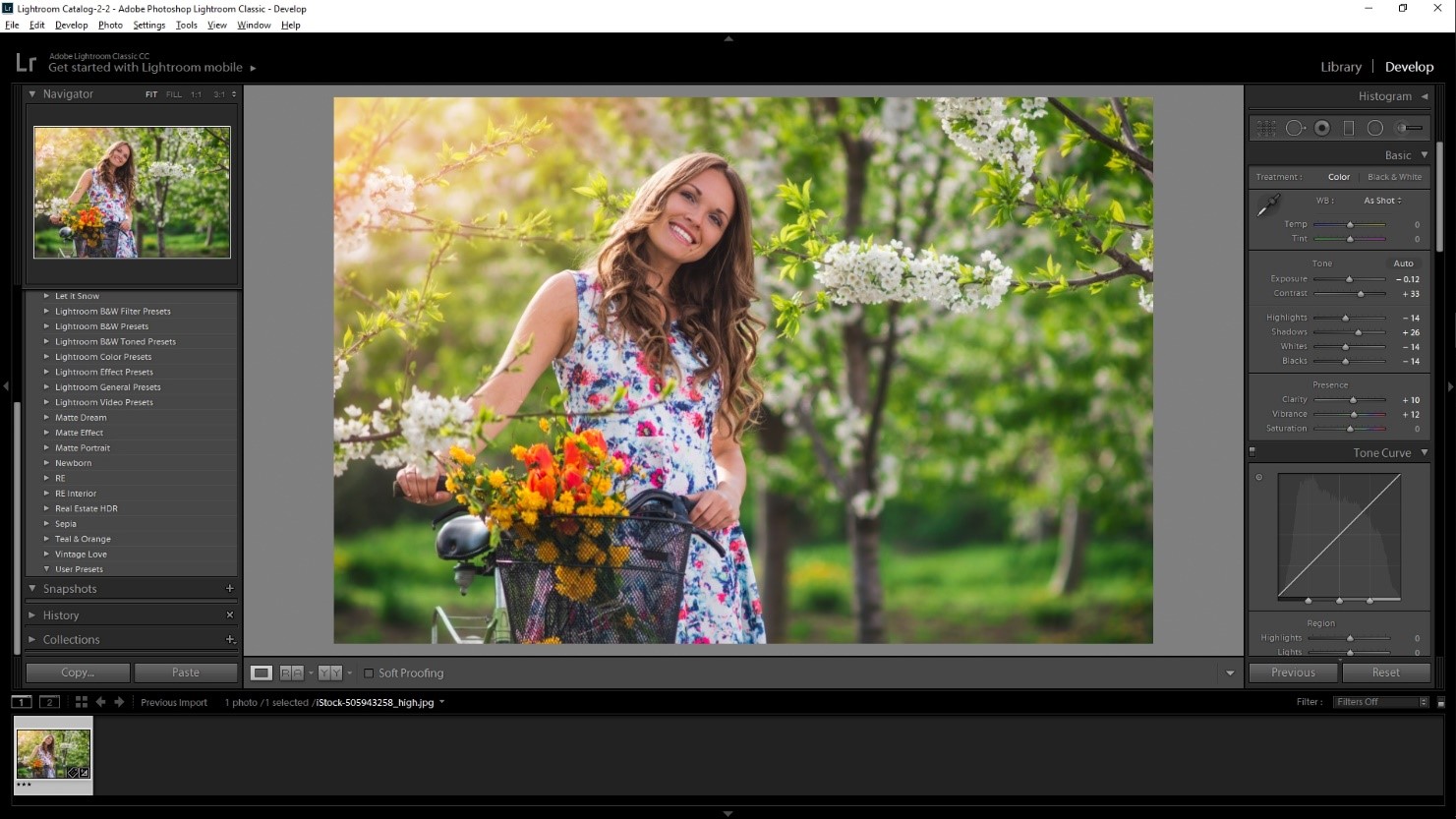Open the Red Eye Correction tool
Screen dimensions: 1456x819
point(1321,128)
